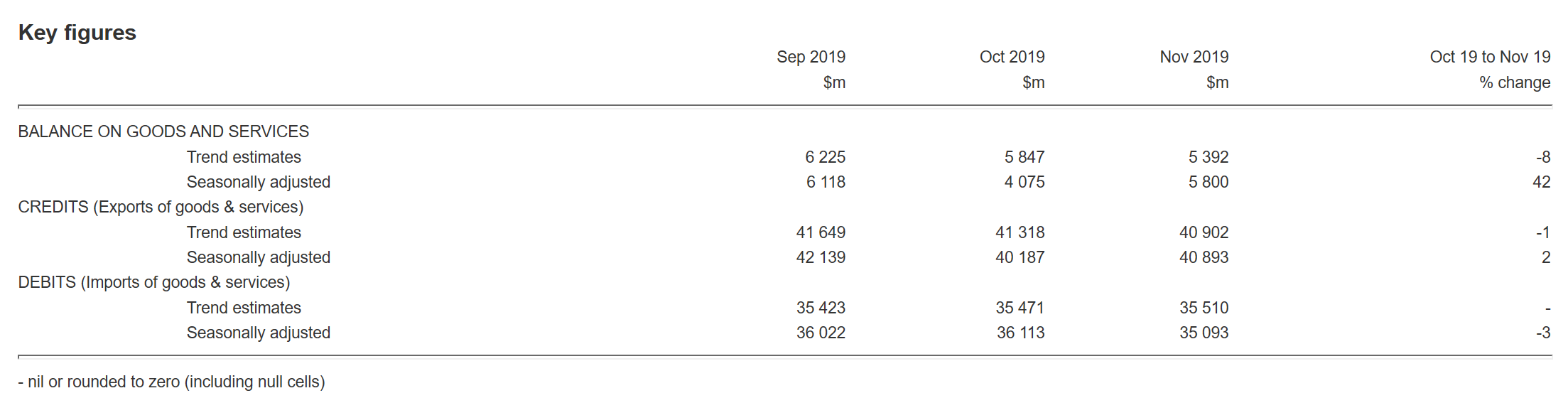The height and width of the screenshot is (398, 1568).
Task: Select the Nov 2019 column header
Action: (x=1194, y=57)
